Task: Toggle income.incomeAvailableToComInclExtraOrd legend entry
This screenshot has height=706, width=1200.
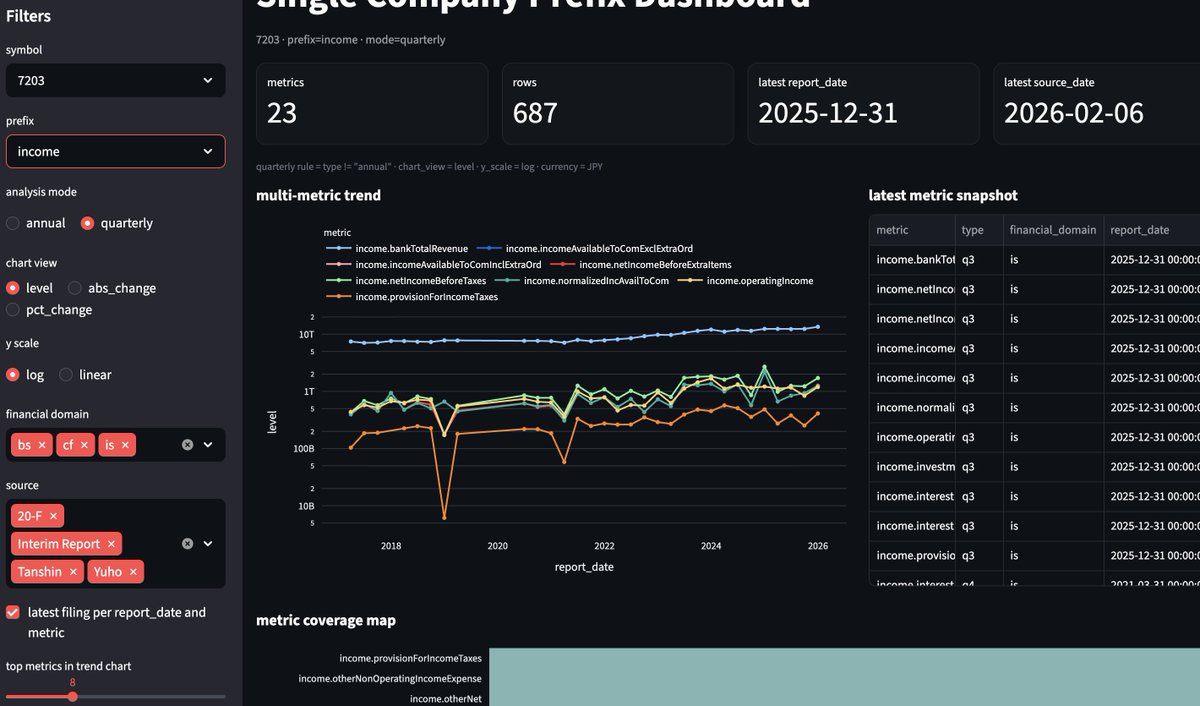Action: click(434, 265)
